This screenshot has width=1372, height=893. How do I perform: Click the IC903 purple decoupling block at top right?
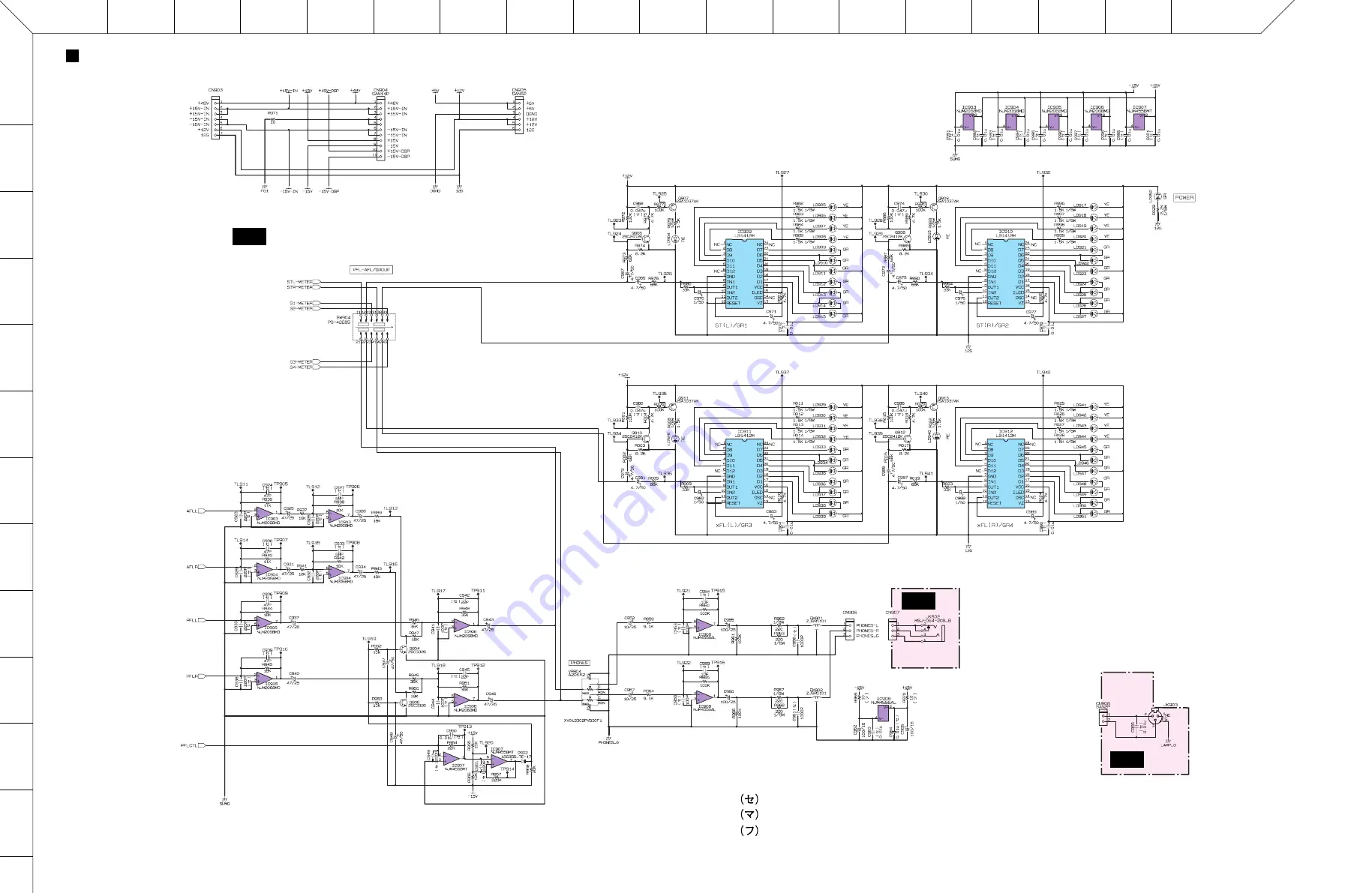pyautogui.click(x=968, y=121)
